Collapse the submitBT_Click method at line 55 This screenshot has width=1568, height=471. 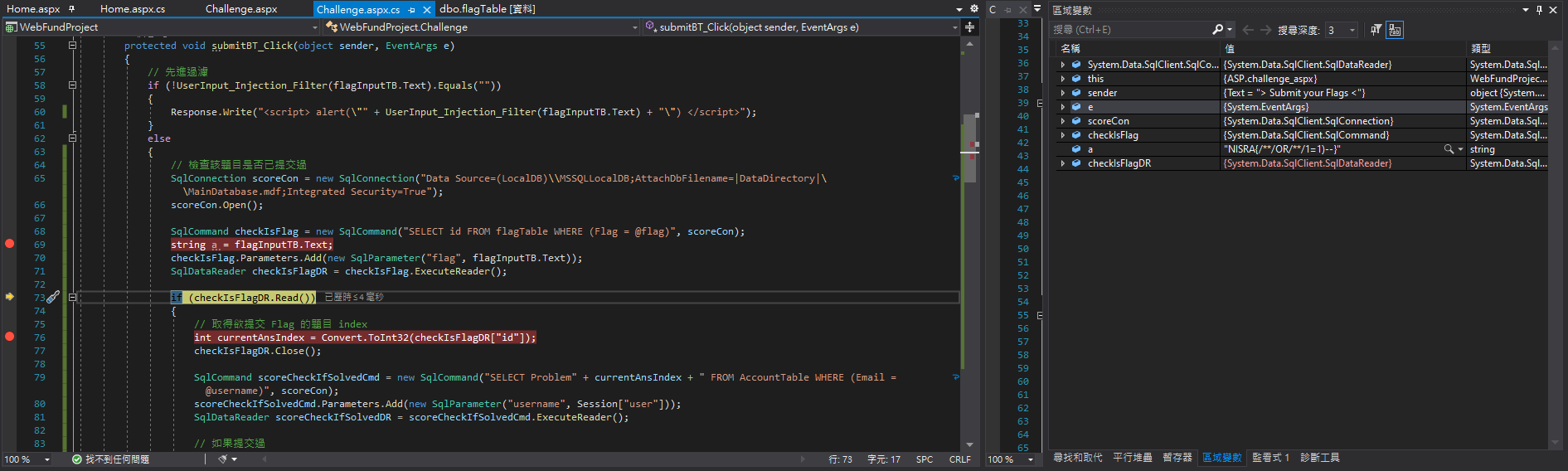pyautogui.click(x=72, y=46)
